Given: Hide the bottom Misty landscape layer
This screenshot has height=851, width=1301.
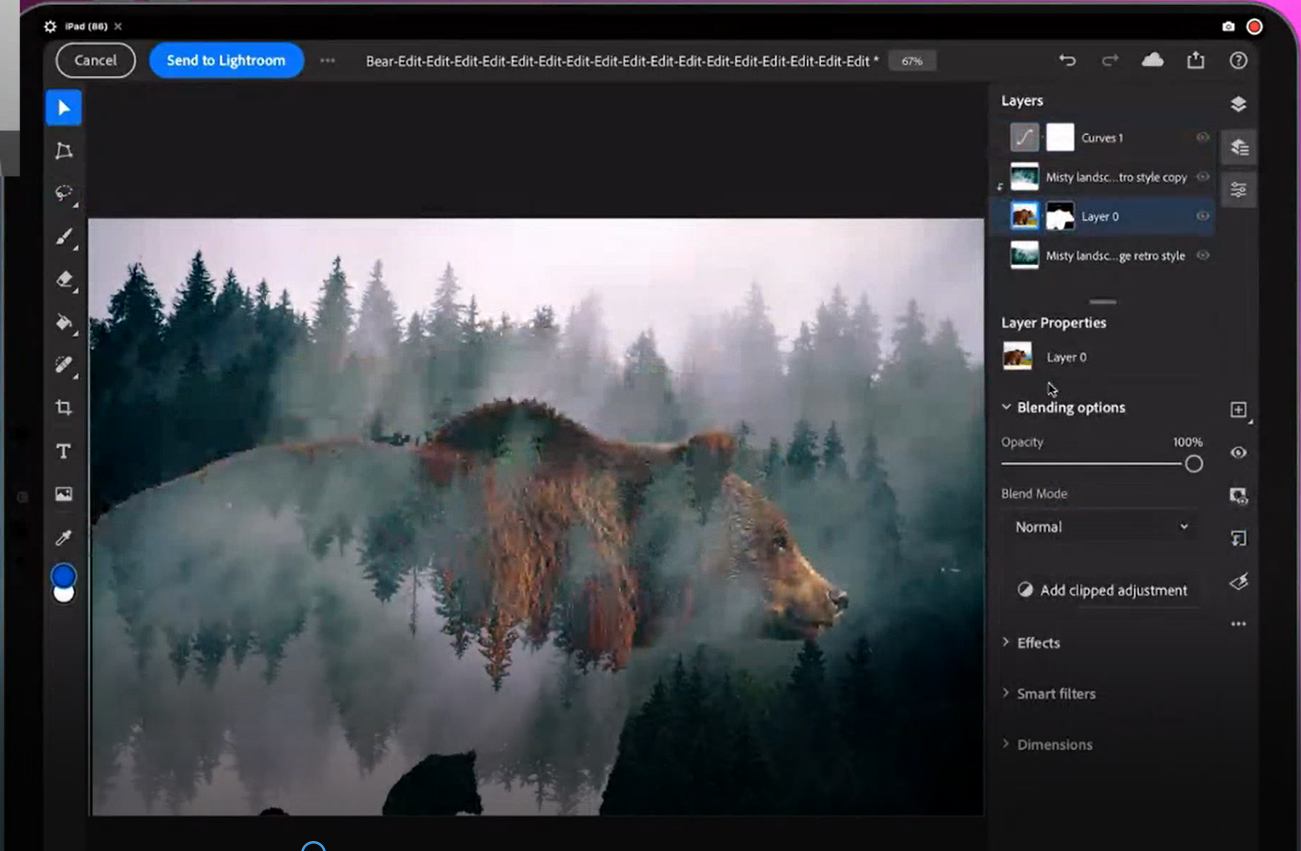Looking at the screenshot, I should click(1203, 256).
